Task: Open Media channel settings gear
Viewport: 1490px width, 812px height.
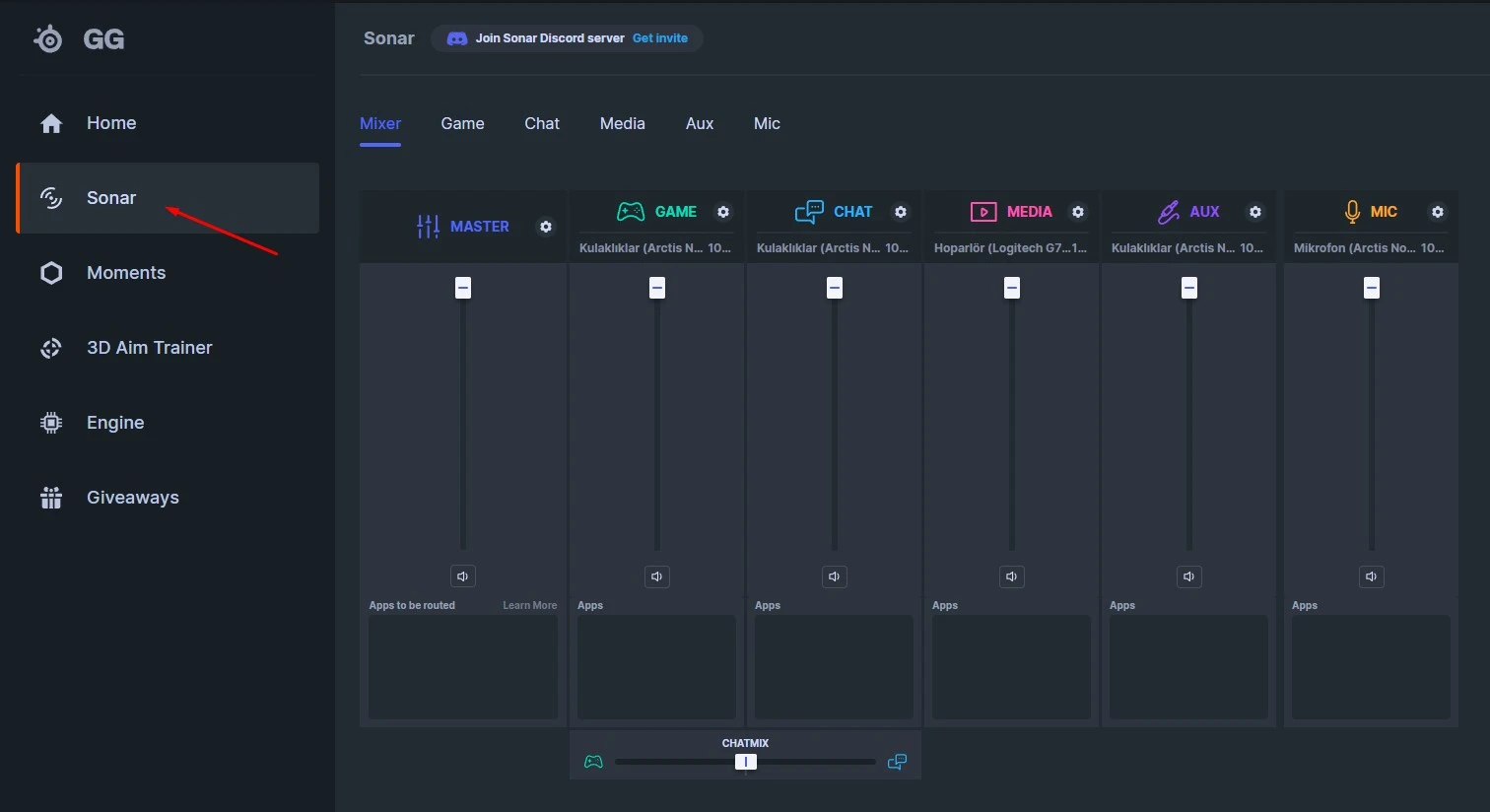Action: [1078, 212]
